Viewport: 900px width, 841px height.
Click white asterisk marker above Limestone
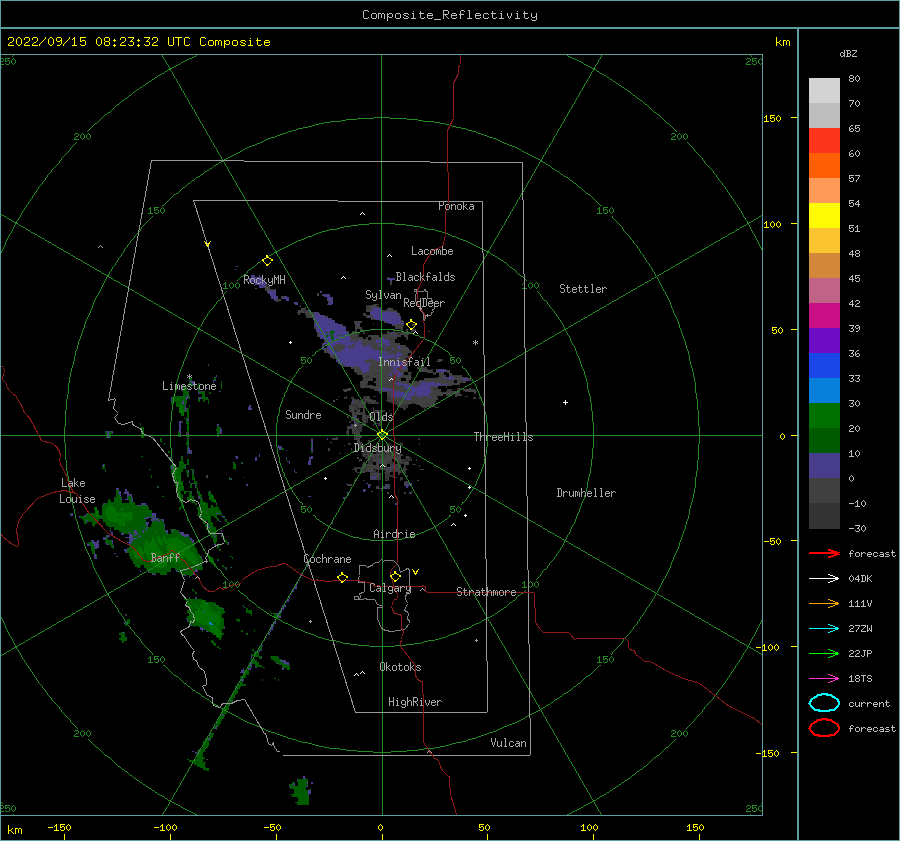coord(189,377)
